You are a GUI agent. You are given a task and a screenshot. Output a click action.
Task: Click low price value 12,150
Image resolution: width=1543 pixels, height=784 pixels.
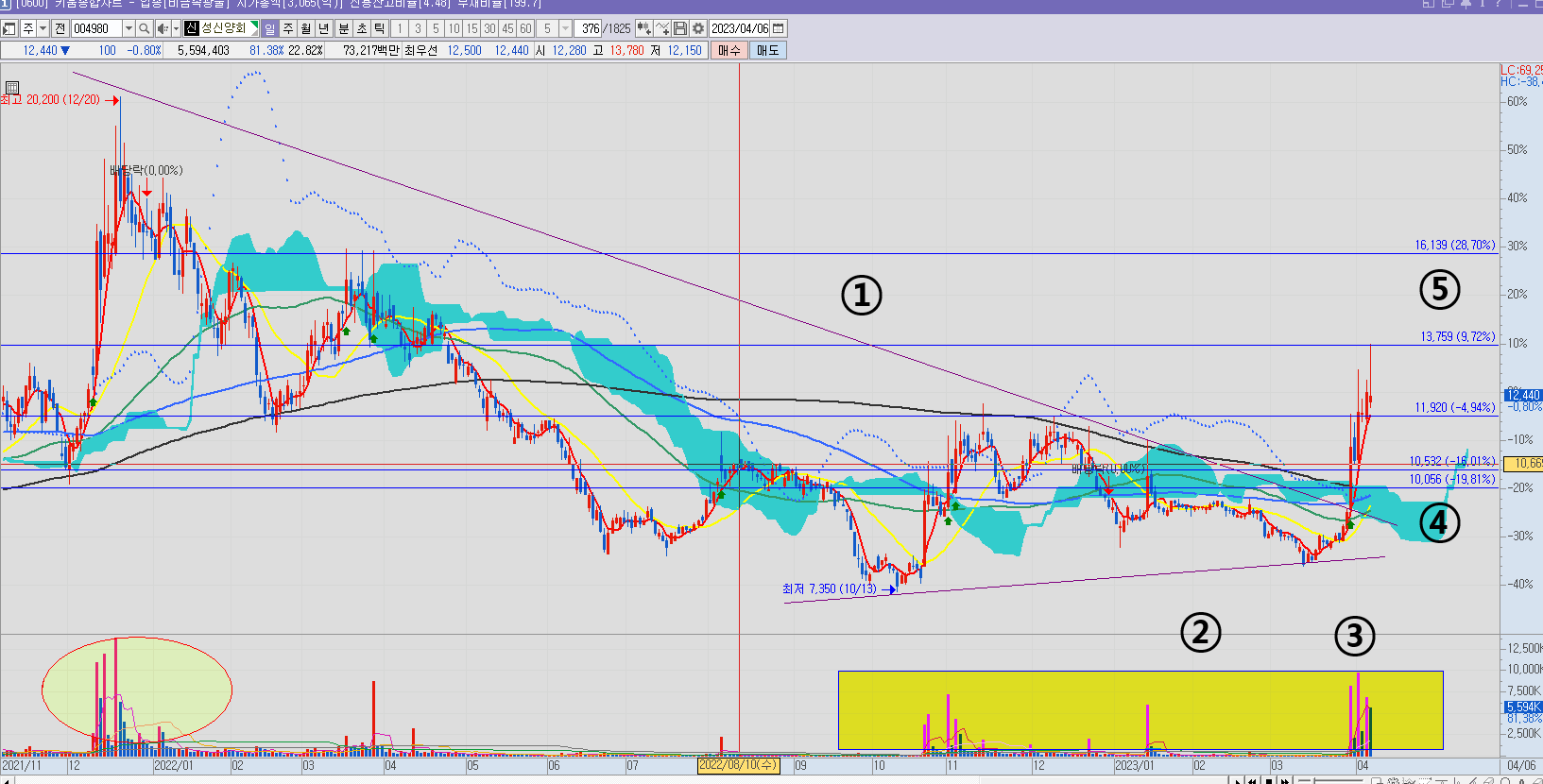684,50
